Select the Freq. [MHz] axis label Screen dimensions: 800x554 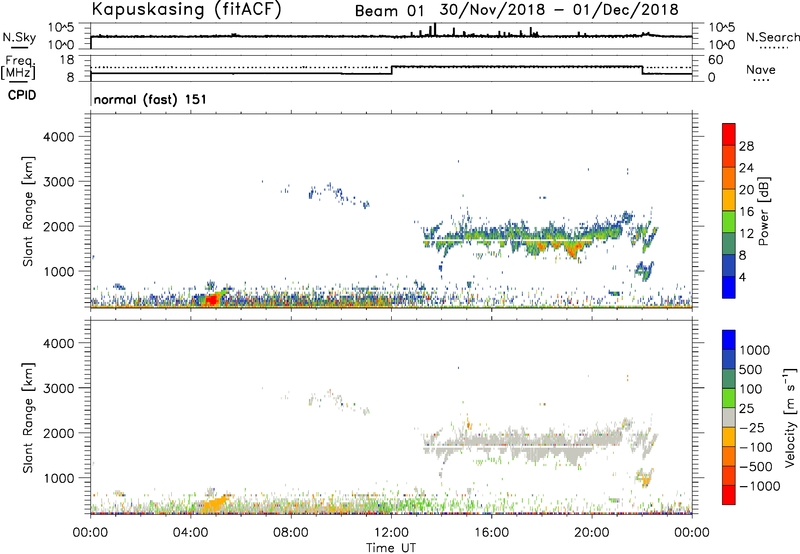19,68
